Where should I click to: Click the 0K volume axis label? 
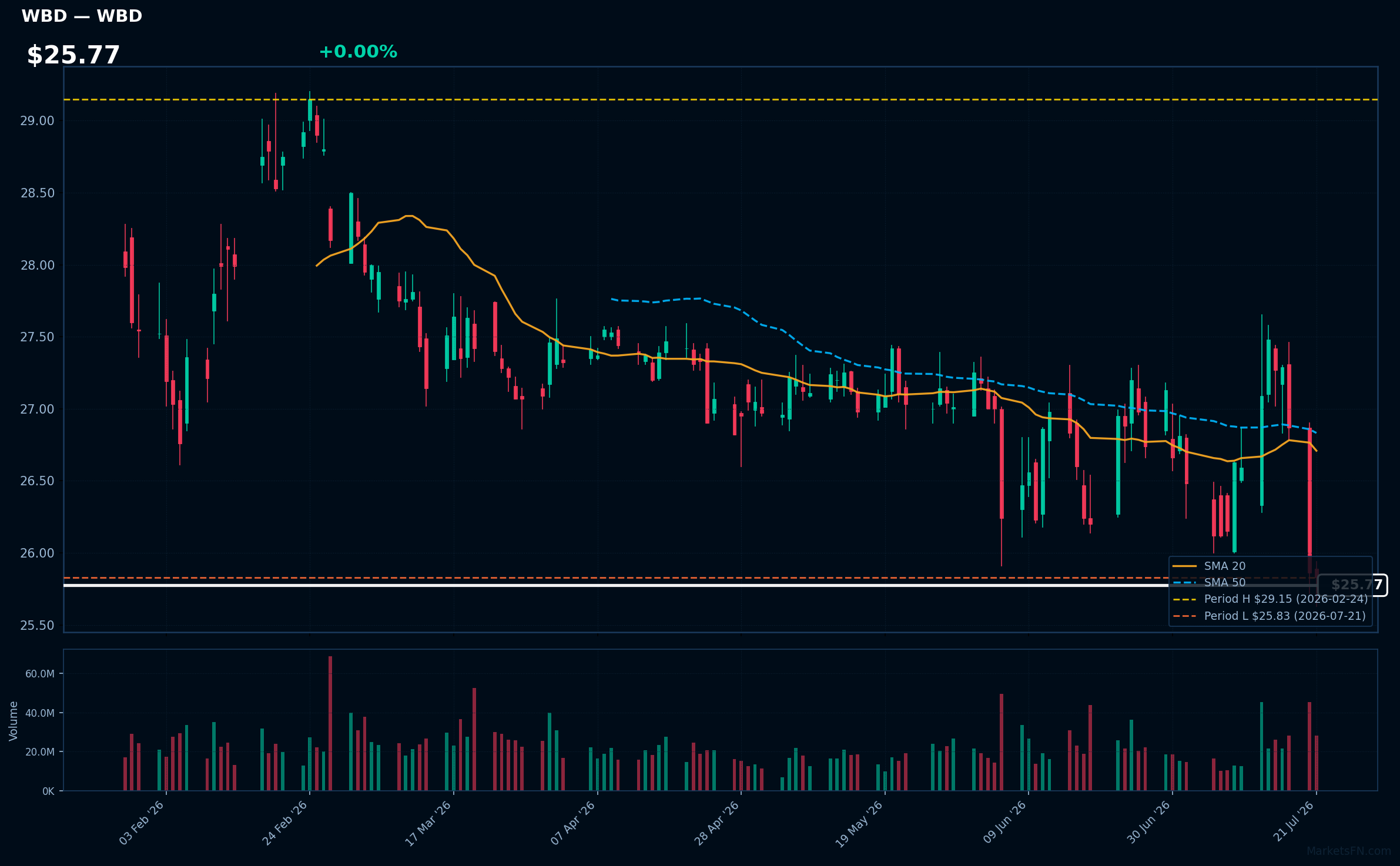click(x=48, y=791)
